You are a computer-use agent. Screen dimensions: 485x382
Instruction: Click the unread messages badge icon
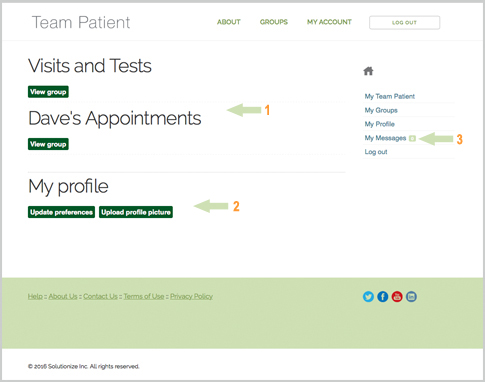pos(412,138)
